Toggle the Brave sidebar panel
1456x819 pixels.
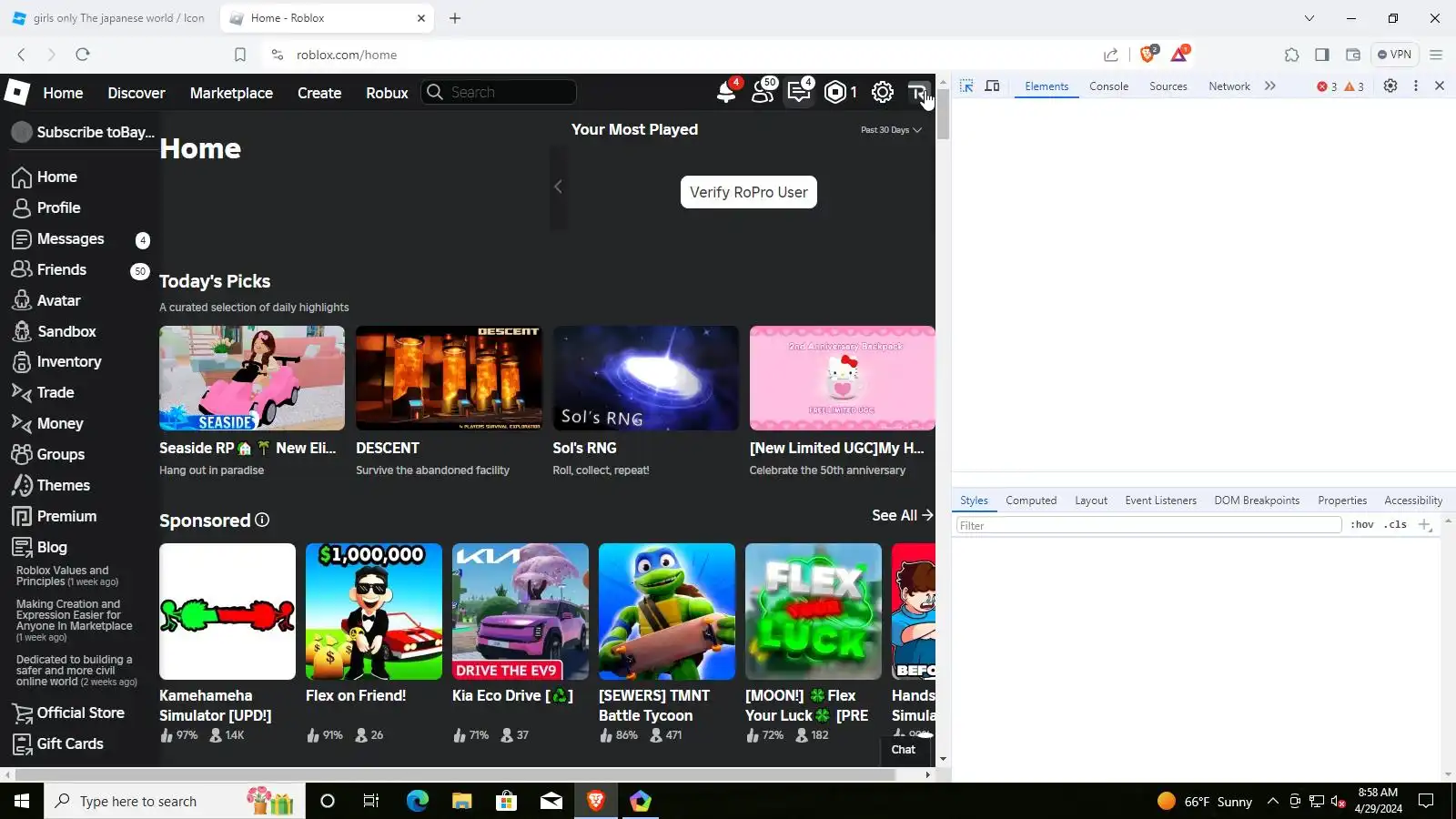point(1322,55)
